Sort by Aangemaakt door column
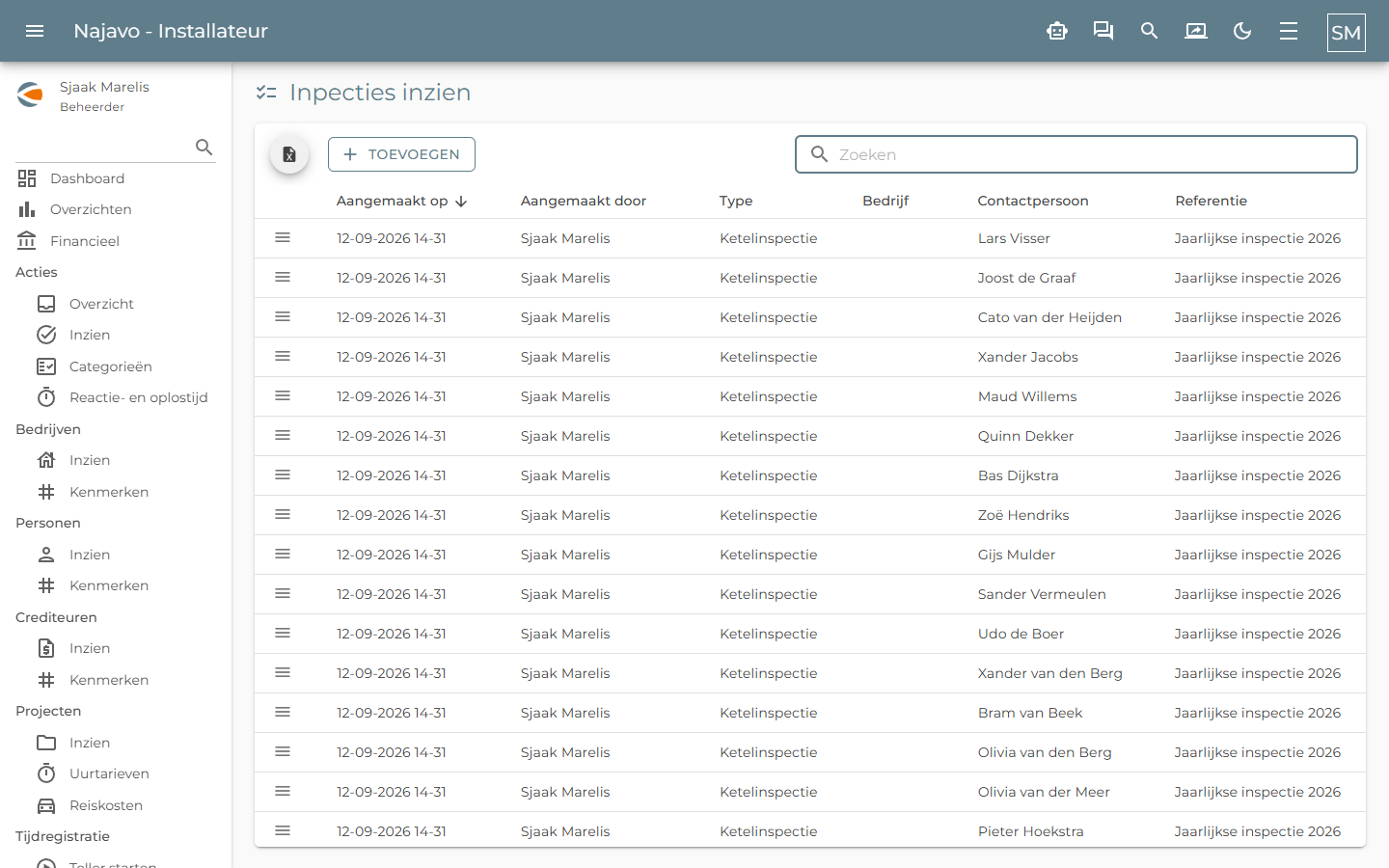 [x=583, y=201]
